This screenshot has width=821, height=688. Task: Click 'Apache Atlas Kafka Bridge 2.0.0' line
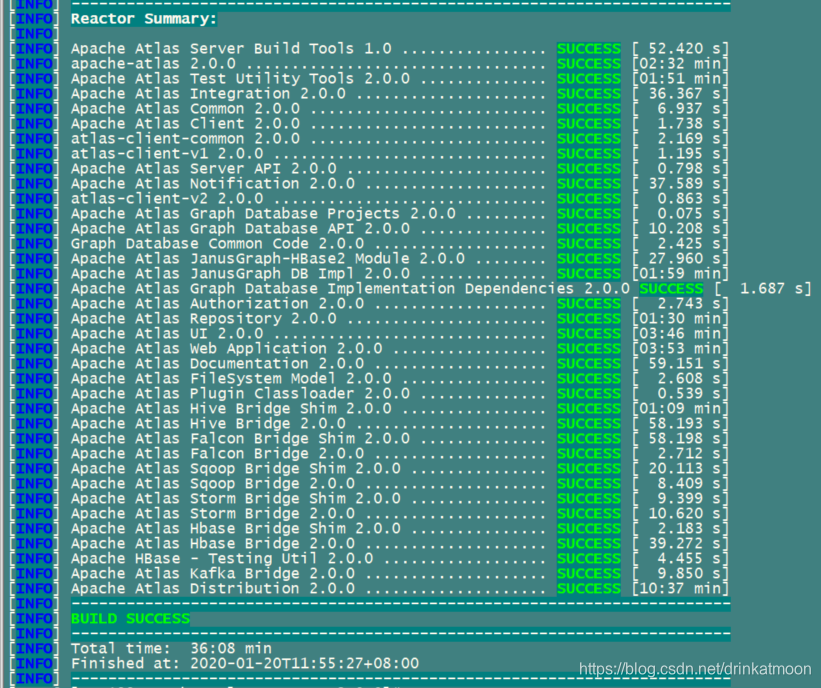[x=213, y=574]
